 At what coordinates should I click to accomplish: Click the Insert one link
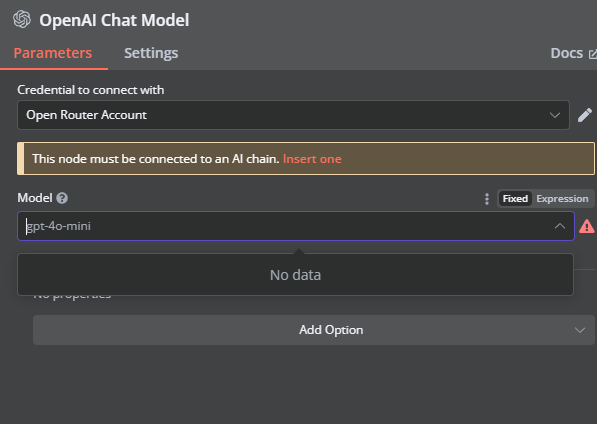[x=312, y=159]
